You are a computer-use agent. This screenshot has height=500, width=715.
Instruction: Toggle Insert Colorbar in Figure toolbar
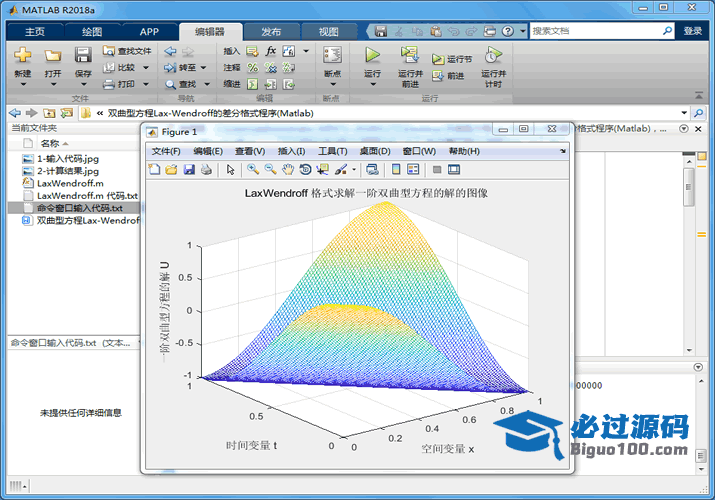(396, 170)
